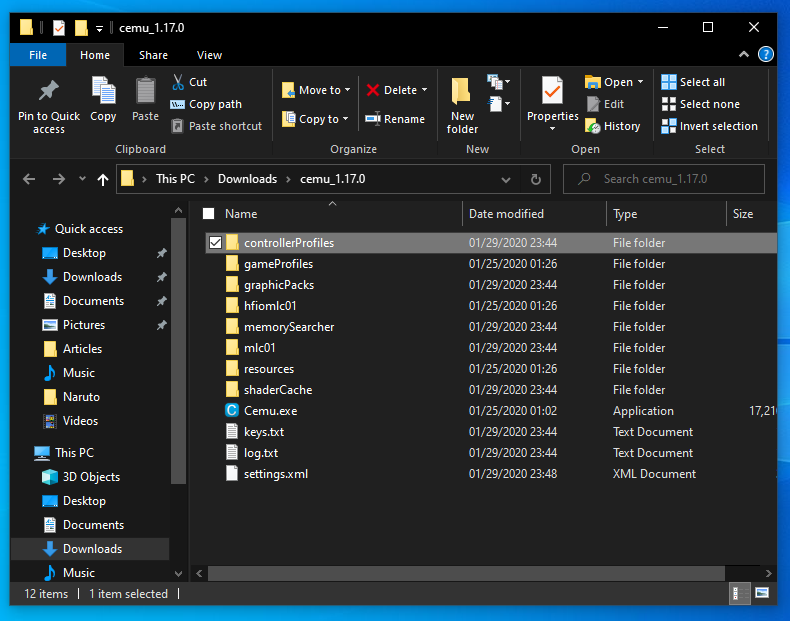Click cemu_1.17.0 in the breadcrumb path
The width and height of the screenshot is (790, 621).
(333, 179)
